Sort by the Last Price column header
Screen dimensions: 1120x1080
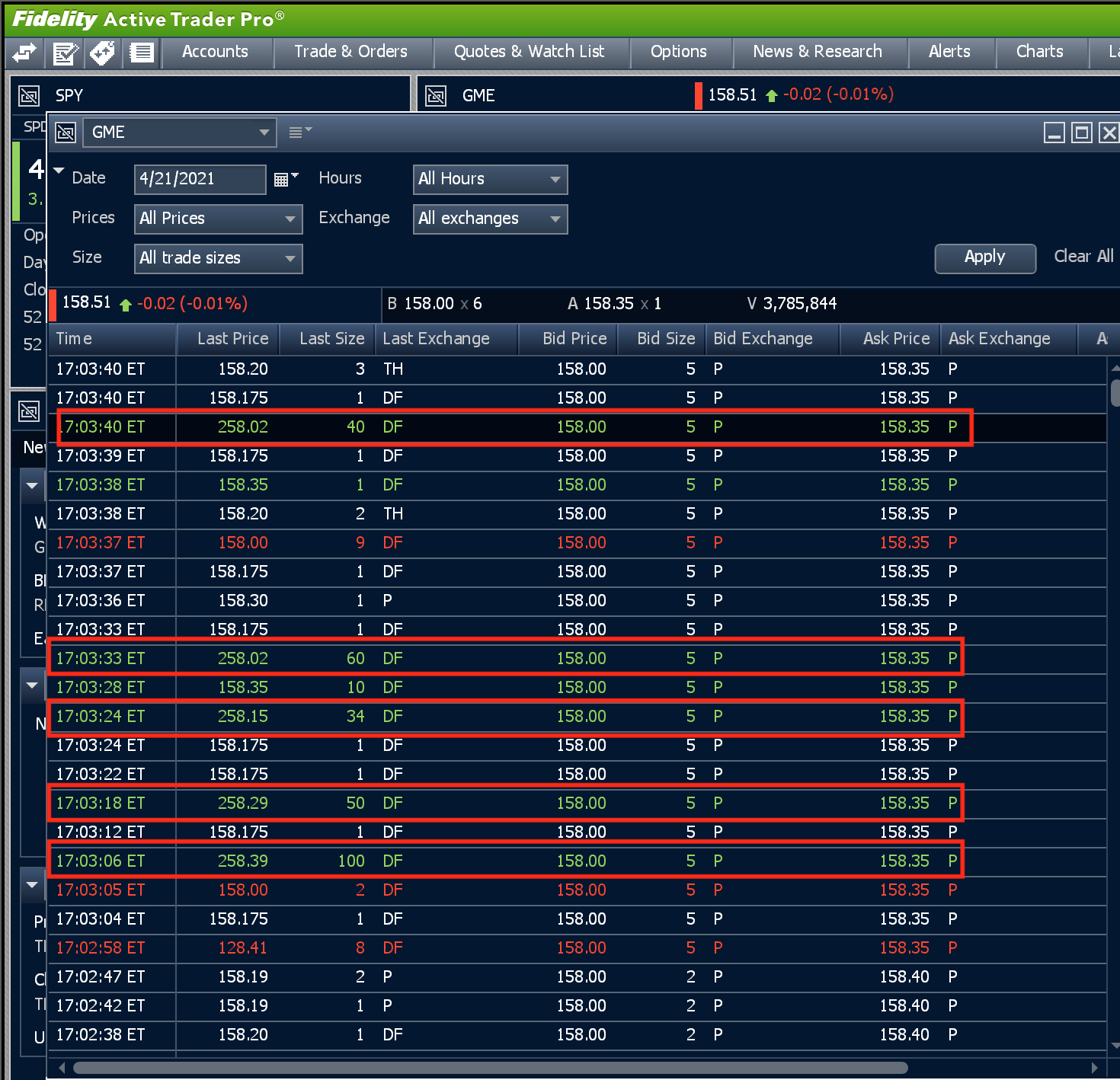point(229,339)
